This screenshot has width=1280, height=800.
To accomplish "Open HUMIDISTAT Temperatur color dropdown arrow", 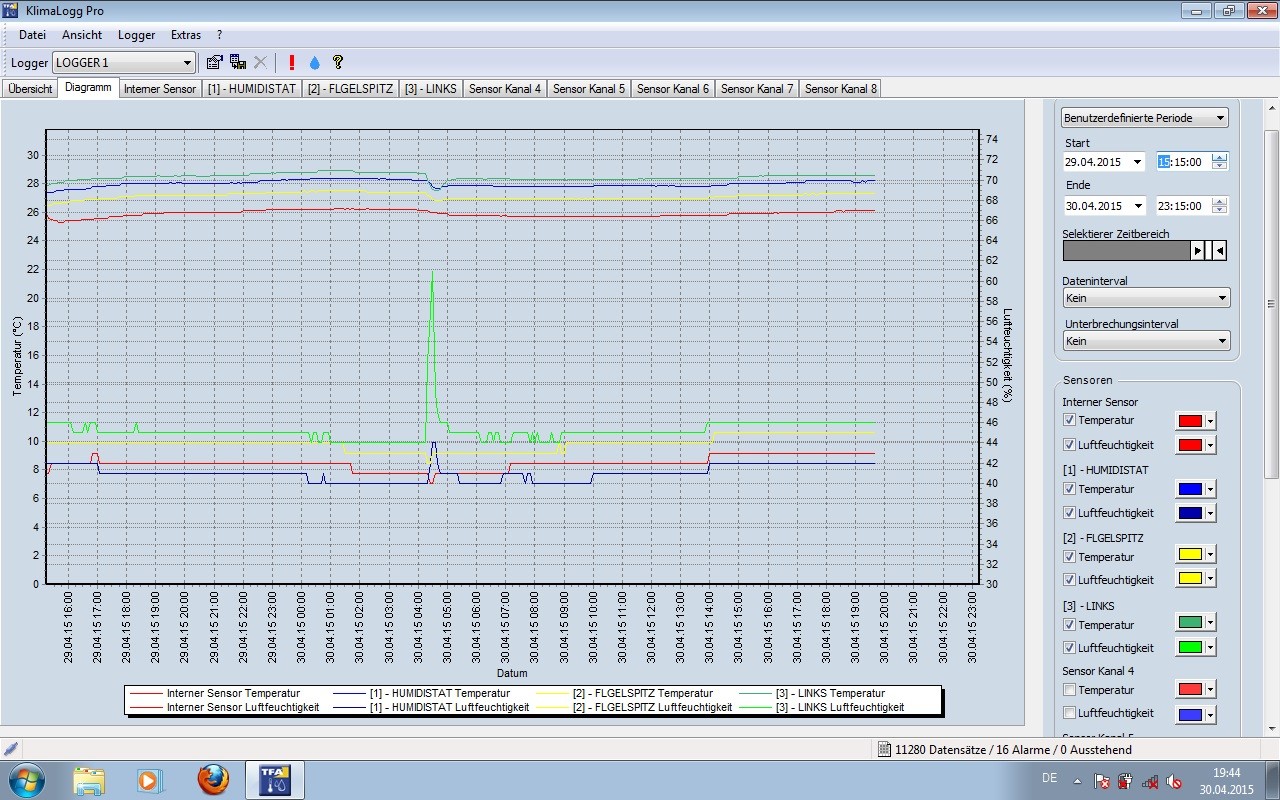I will [x=1211, y=489].
